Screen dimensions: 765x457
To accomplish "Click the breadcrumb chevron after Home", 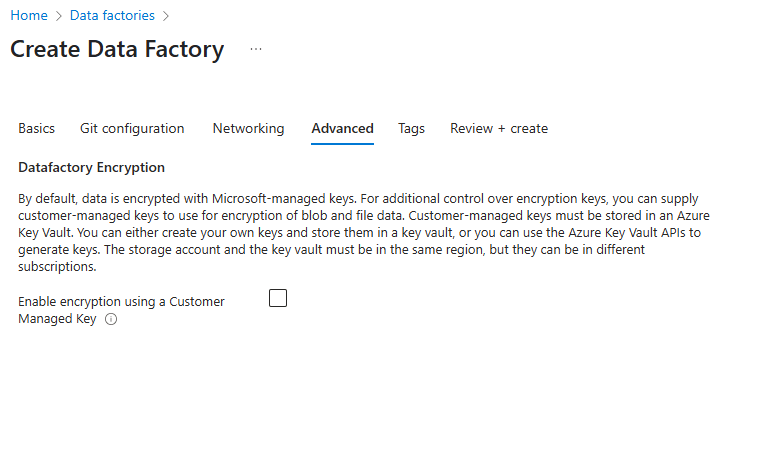I will 59,16.
